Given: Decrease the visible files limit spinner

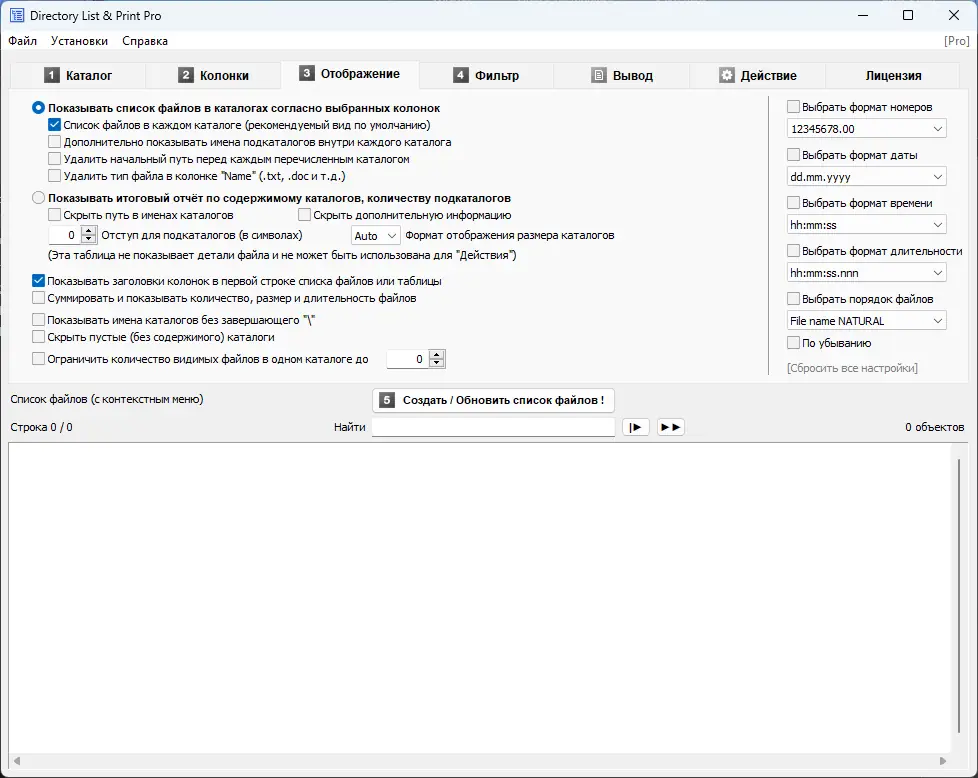Looking at the screenshot, I should (x=437, y=363).
